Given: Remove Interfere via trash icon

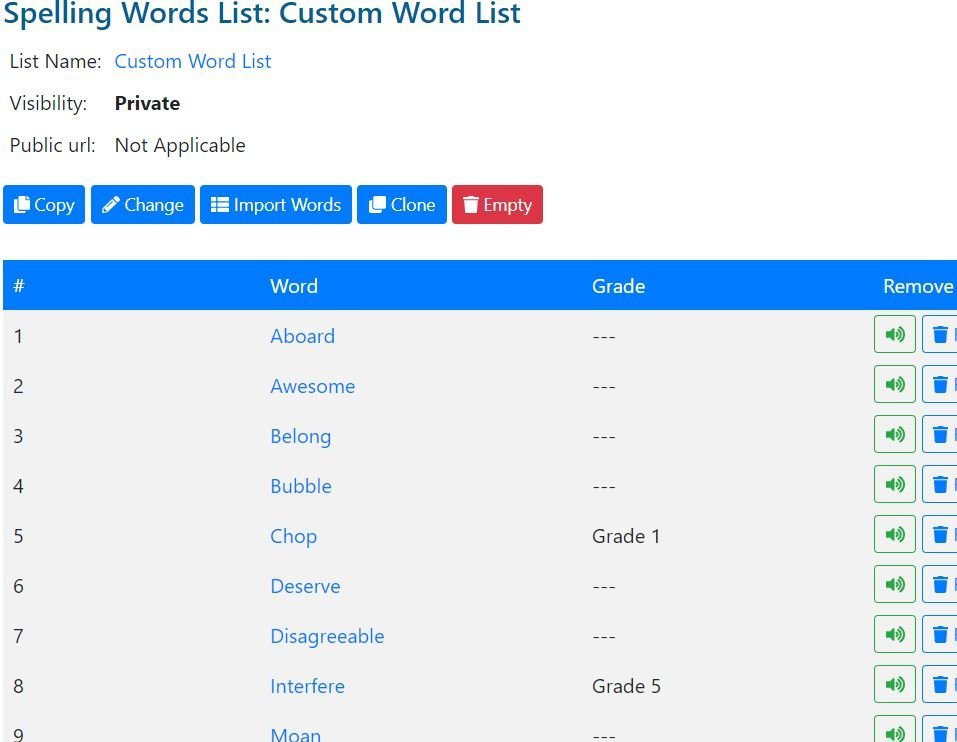Looking at the screenshot, I should (x=940, y=685).
